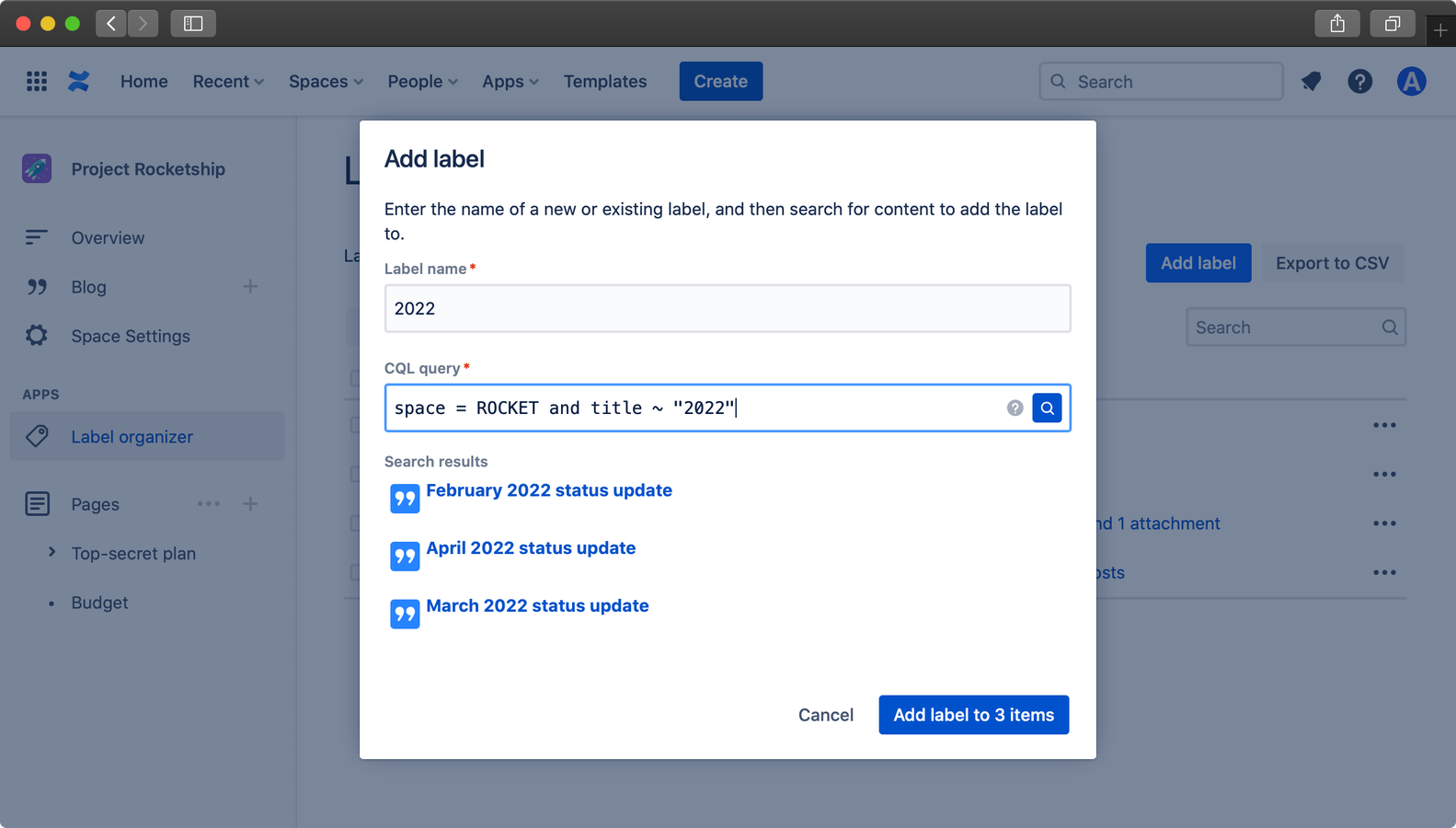This screenshot has height=828, width=1456.
Task: Open actions menu for the attachment label row
Action: pyautogui.click(x=1384, y=523)
